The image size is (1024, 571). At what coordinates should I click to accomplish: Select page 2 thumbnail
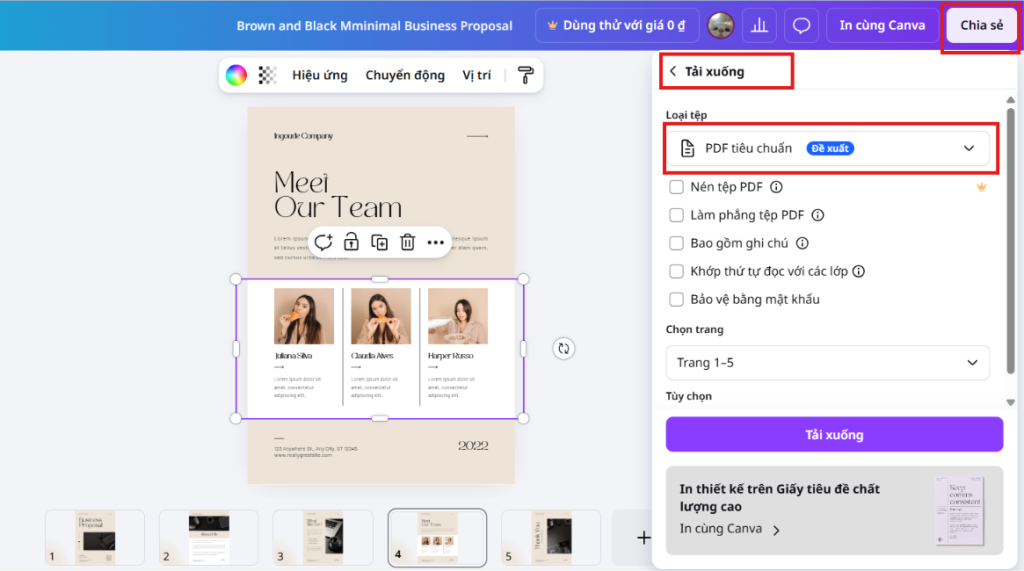pos(209,538)
